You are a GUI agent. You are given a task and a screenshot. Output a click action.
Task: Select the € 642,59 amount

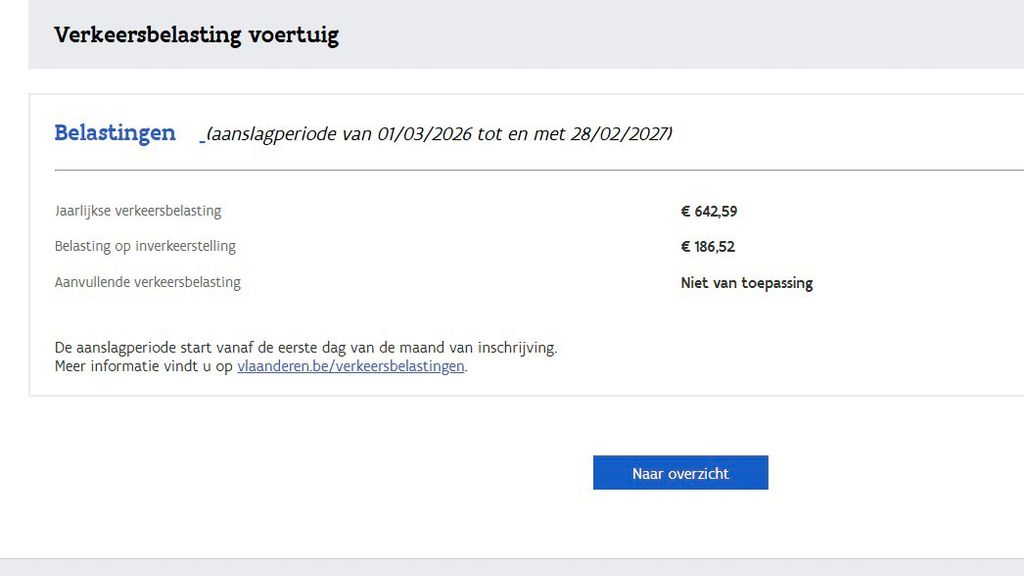click(x=709, y=211)
